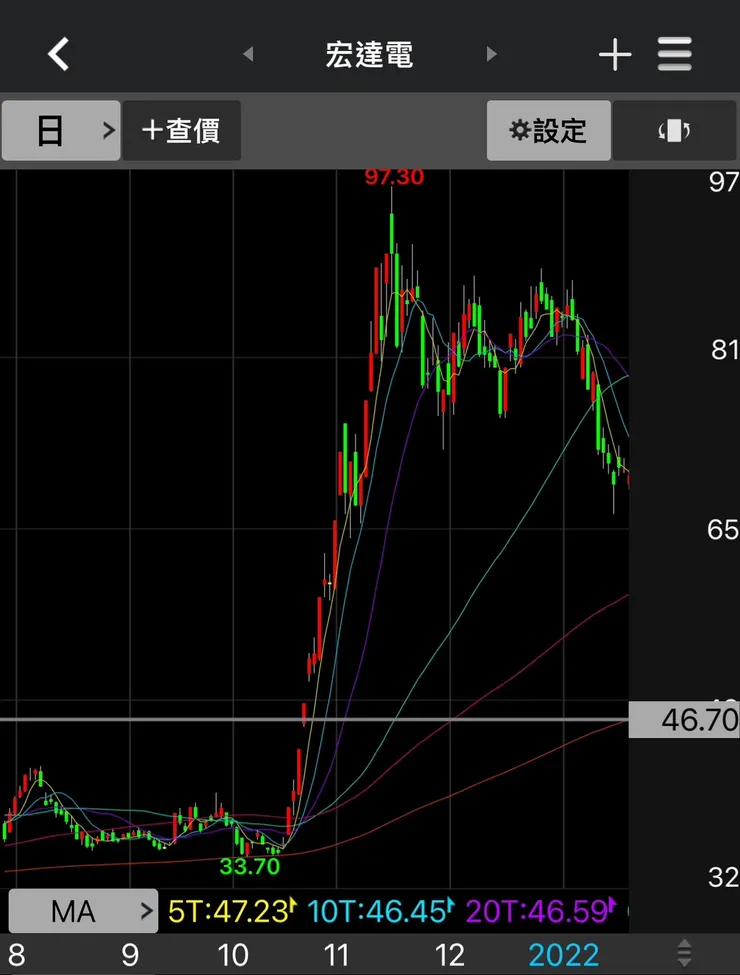Switch to previous stock with left triangle
The height and width of the screenshot is (975, 740).
click(x=248, y=54)
